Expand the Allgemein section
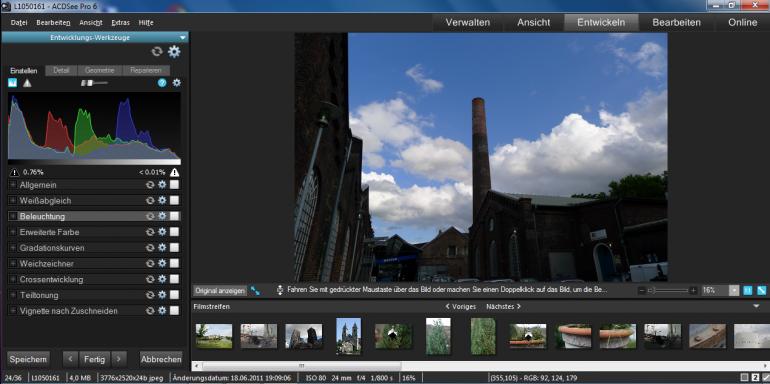The image size is (770, 384). pyautogui.click(x=13, y=185)
